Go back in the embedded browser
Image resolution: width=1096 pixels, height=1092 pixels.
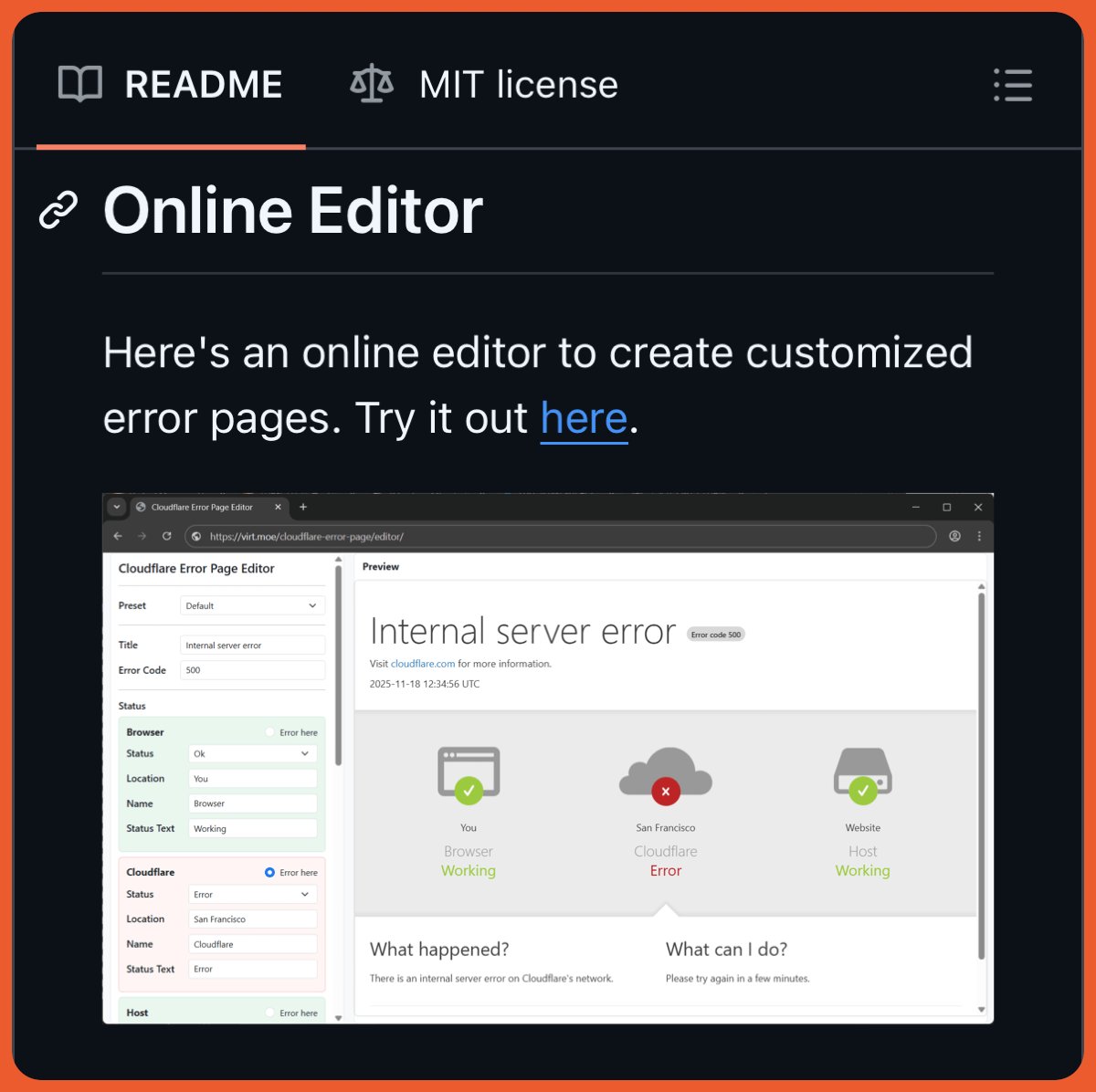(118, 536)
